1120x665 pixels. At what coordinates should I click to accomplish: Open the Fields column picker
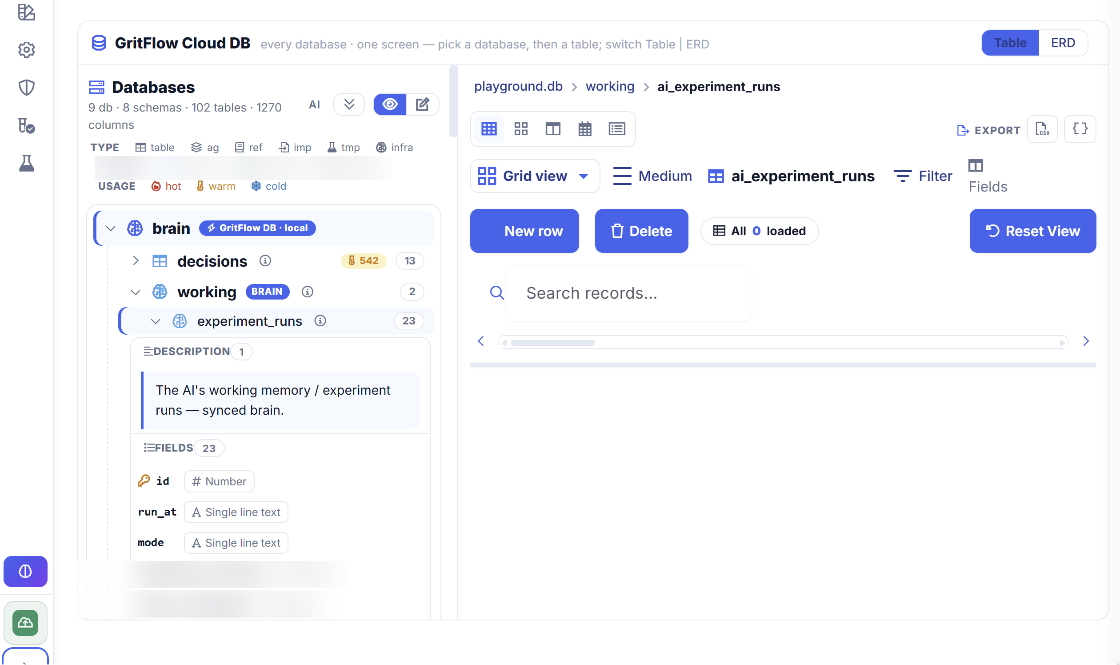click(988, 176)
